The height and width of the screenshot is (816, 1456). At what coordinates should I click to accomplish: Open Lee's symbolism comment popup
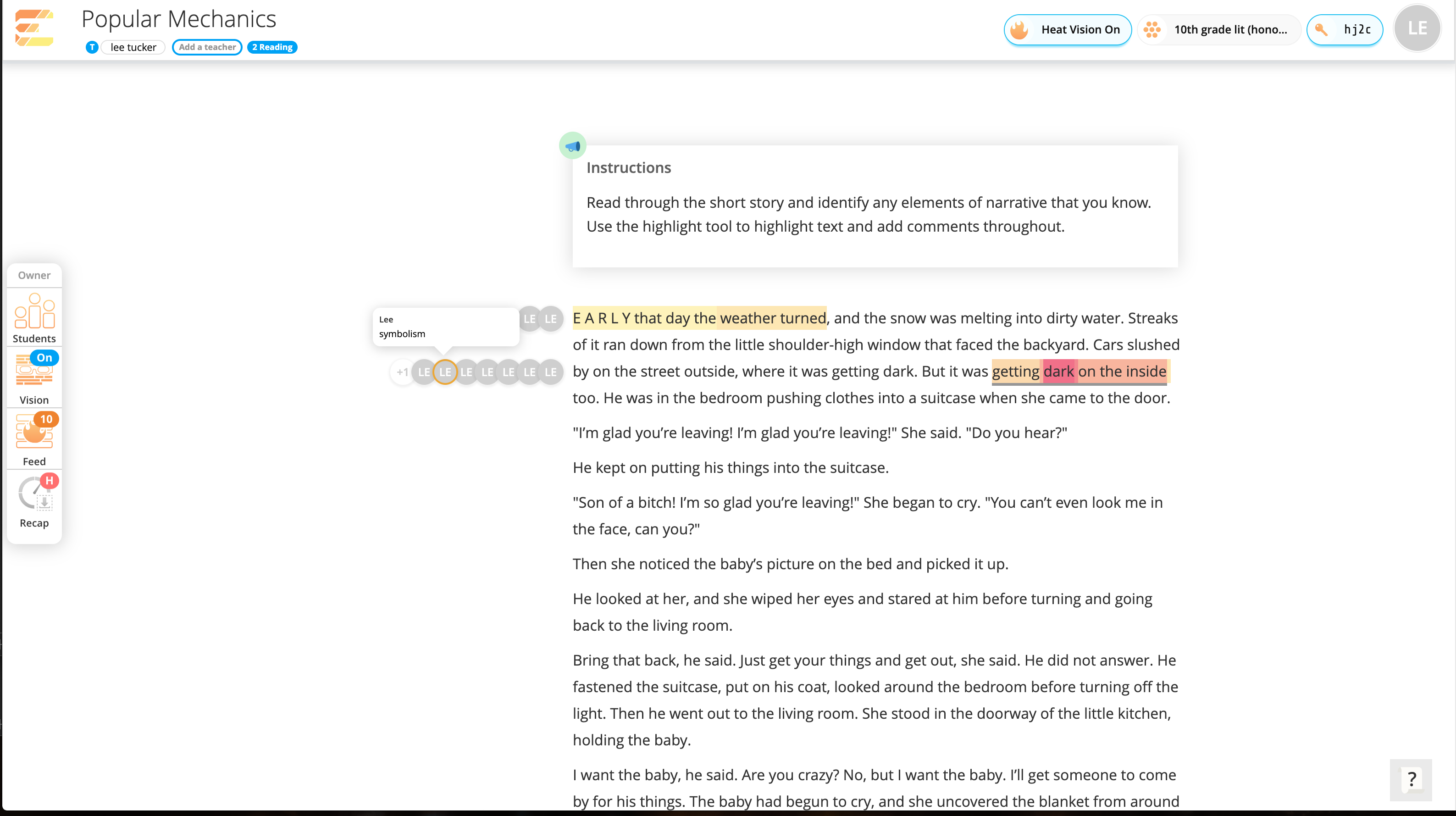point(445,327)
